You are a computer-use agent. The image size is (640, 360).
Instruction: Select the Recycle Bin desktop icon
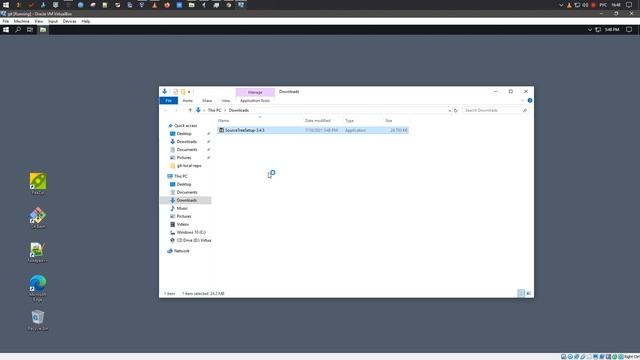coord(38,320)
